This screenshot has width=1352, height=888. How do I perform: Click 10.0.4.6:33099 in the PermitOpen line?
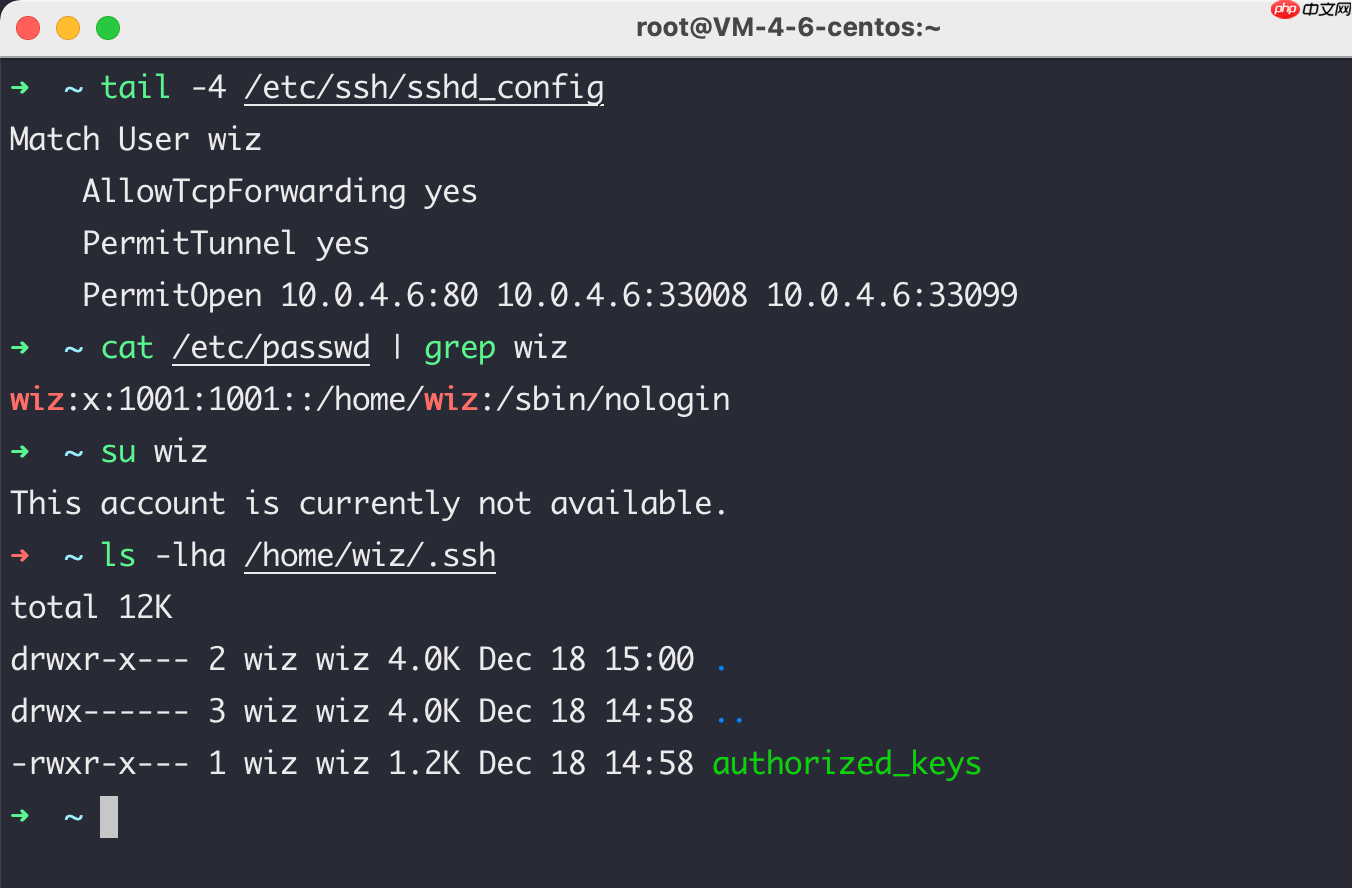coord(892,295)
